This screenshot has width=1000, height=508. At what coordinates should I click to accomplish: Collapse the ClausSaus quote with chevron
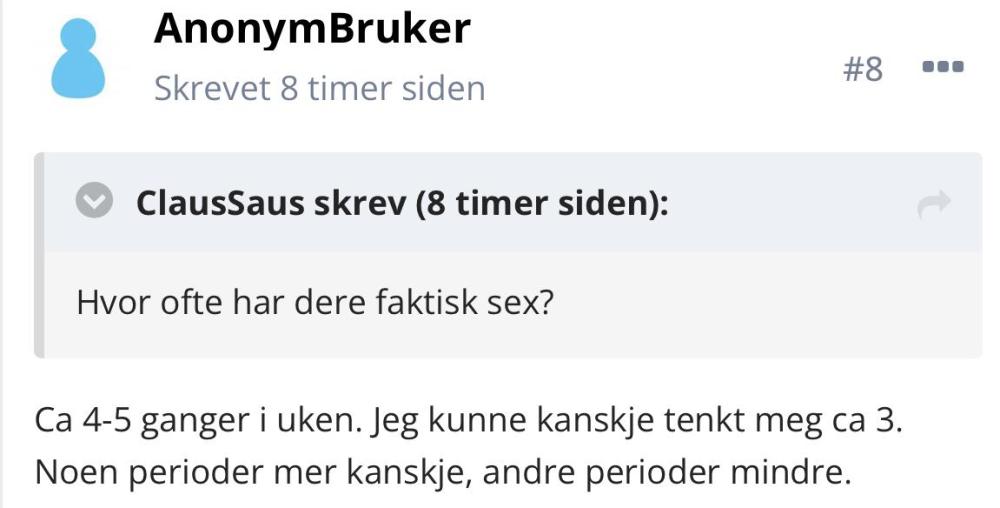coord(94,201)
